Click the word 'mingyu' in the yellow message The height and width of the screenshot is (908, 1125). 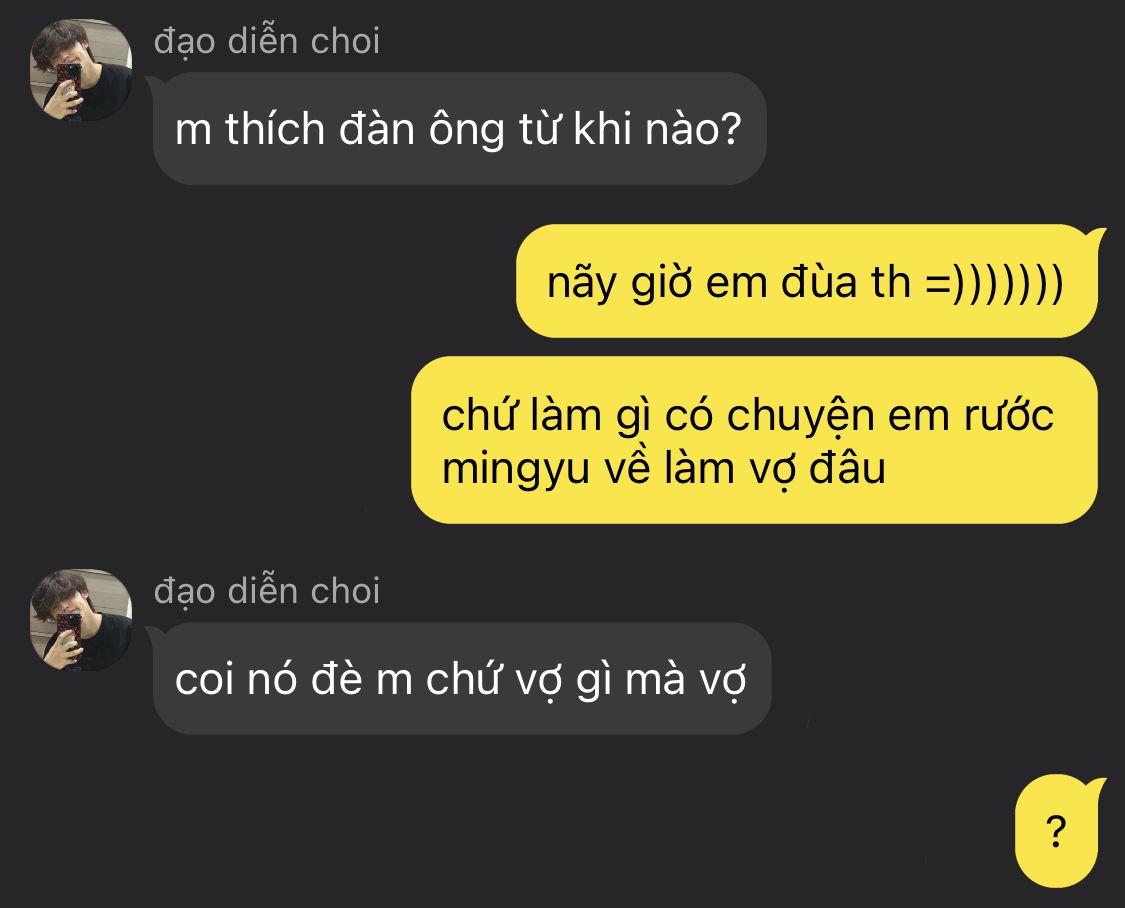coord(515,469)
